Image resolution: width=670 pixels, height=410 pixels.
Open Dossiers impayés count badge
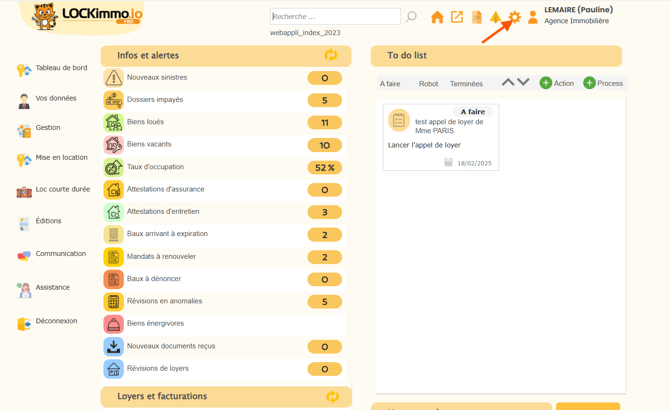[324, 100]
